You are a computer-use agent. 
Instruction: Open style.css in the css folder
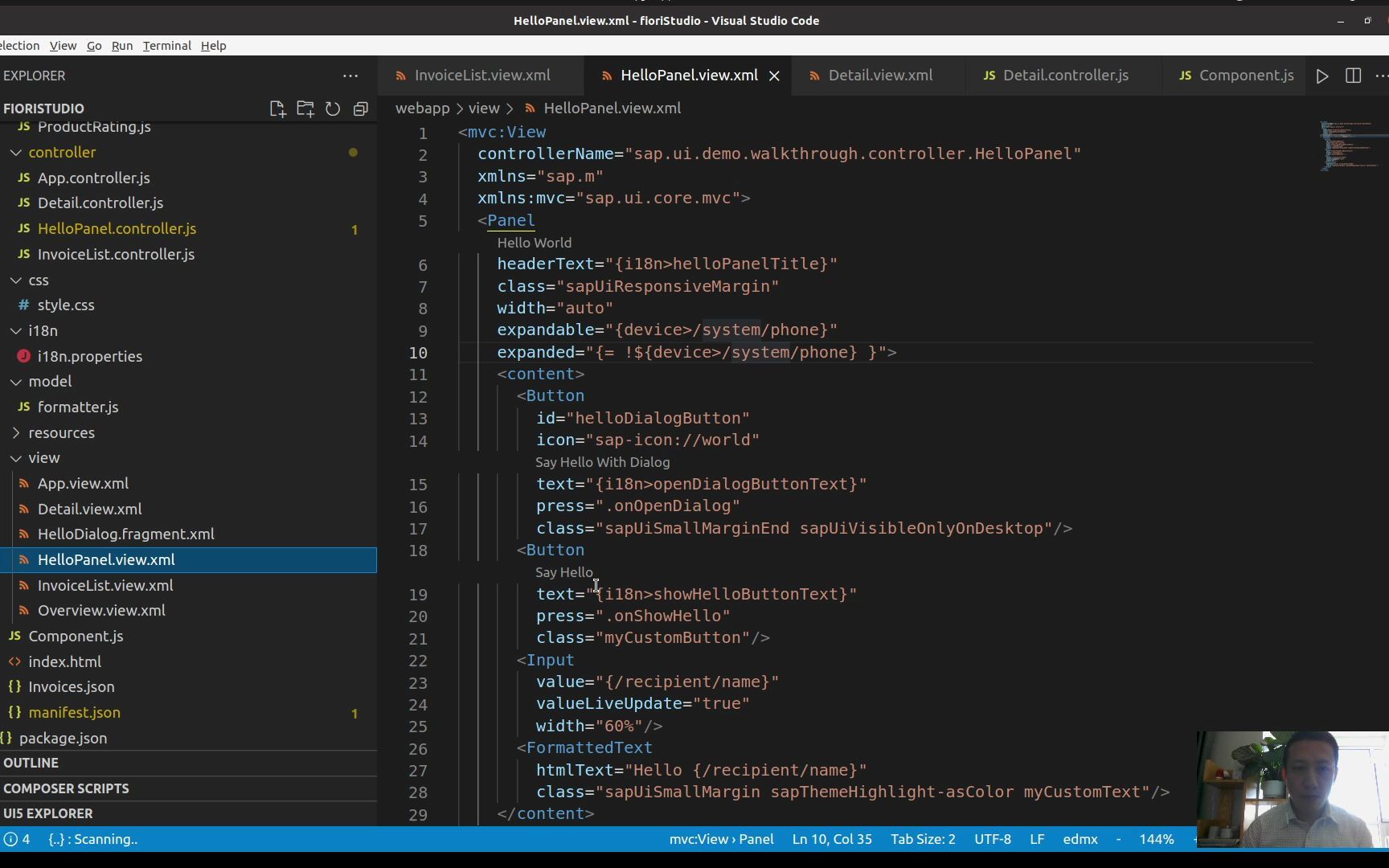[66, 305]
